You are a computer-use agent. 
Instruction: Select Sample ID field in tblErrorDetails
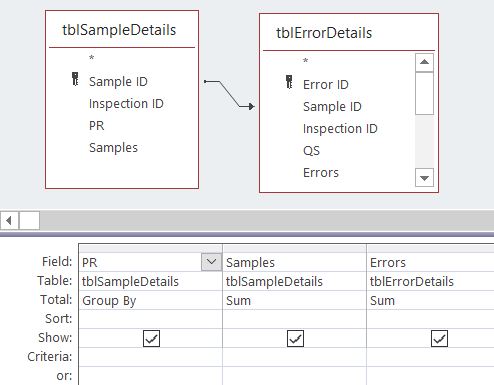click(x=332, y=107)
